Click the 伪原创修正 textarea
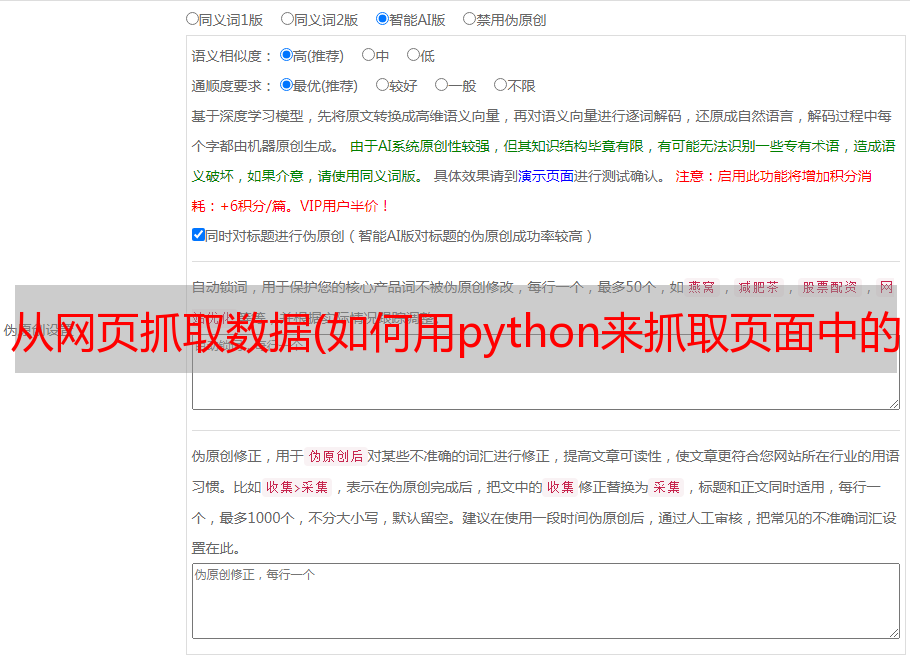This screenshot has height=658, width=911. (x=546, y=601)
